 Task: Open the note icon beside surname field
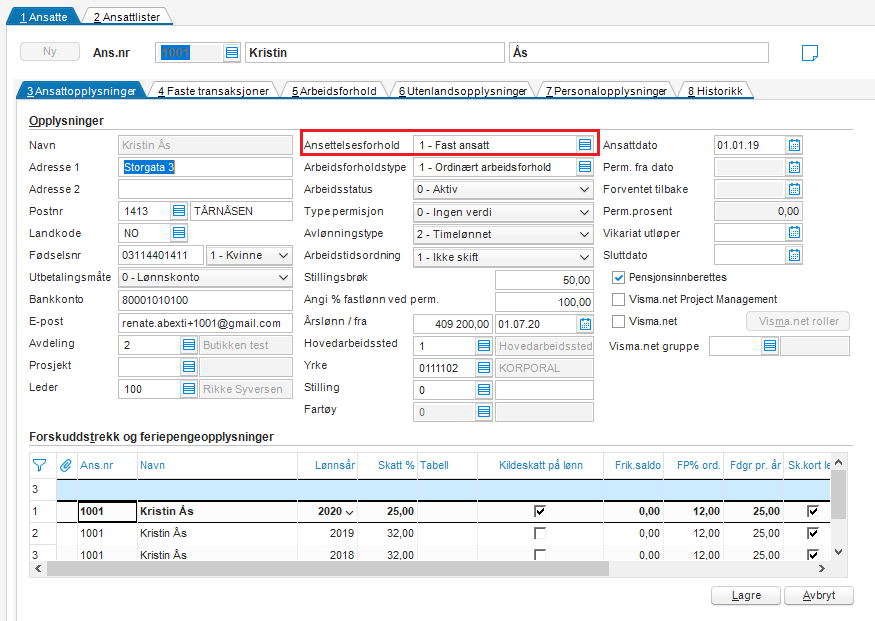click(810, 53)
